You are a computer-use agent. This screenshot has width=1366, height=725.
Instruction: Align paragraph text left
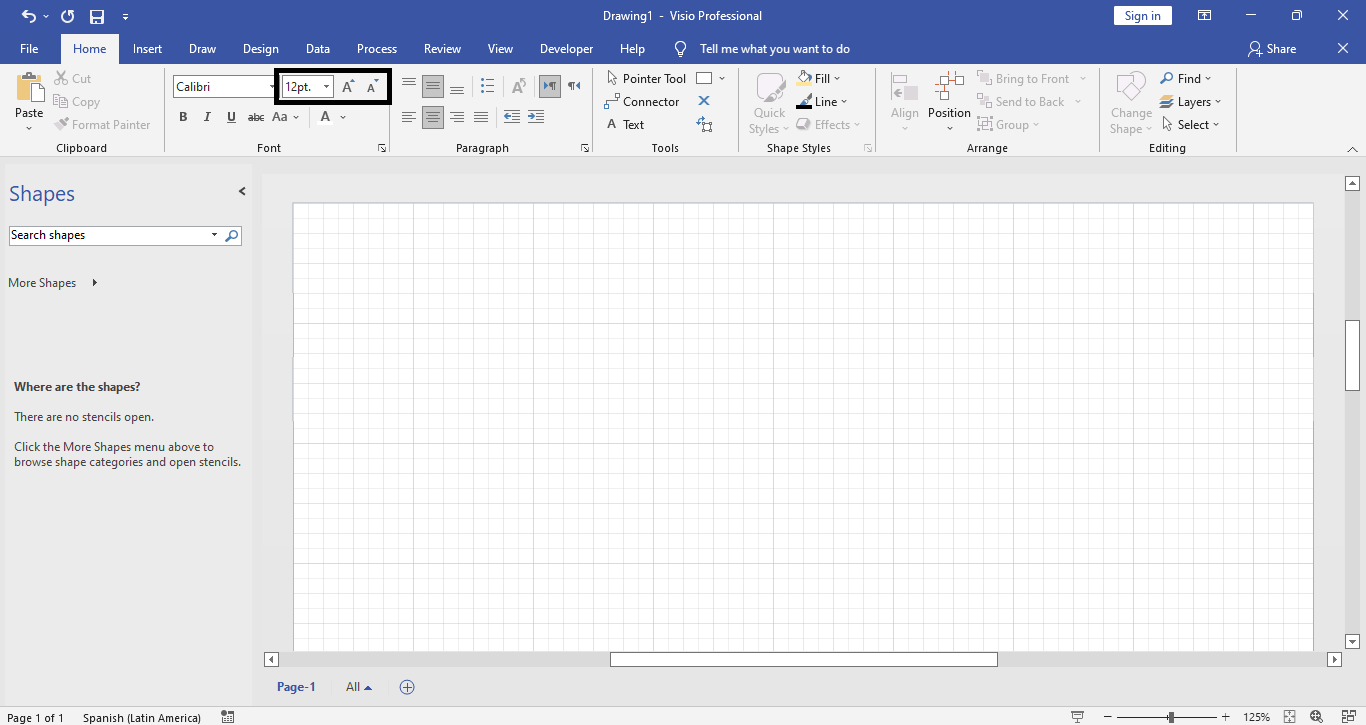409,118
